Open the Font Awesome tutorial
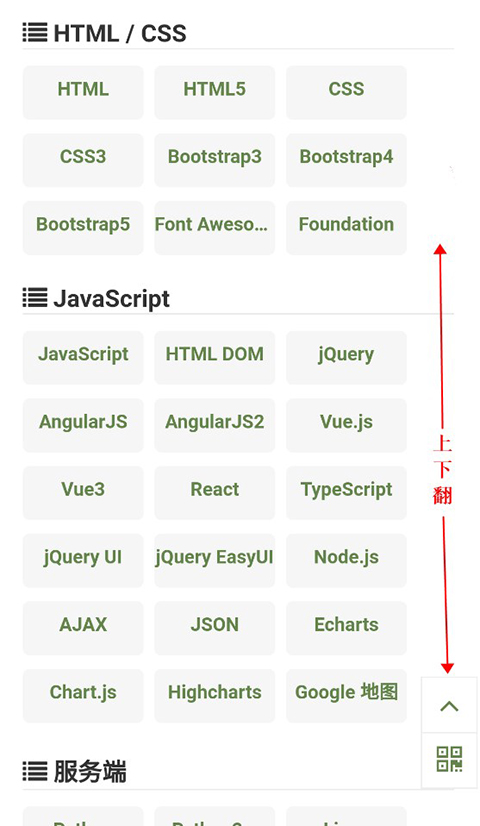This screenshot has height=826, width=480. click(214, 228)
